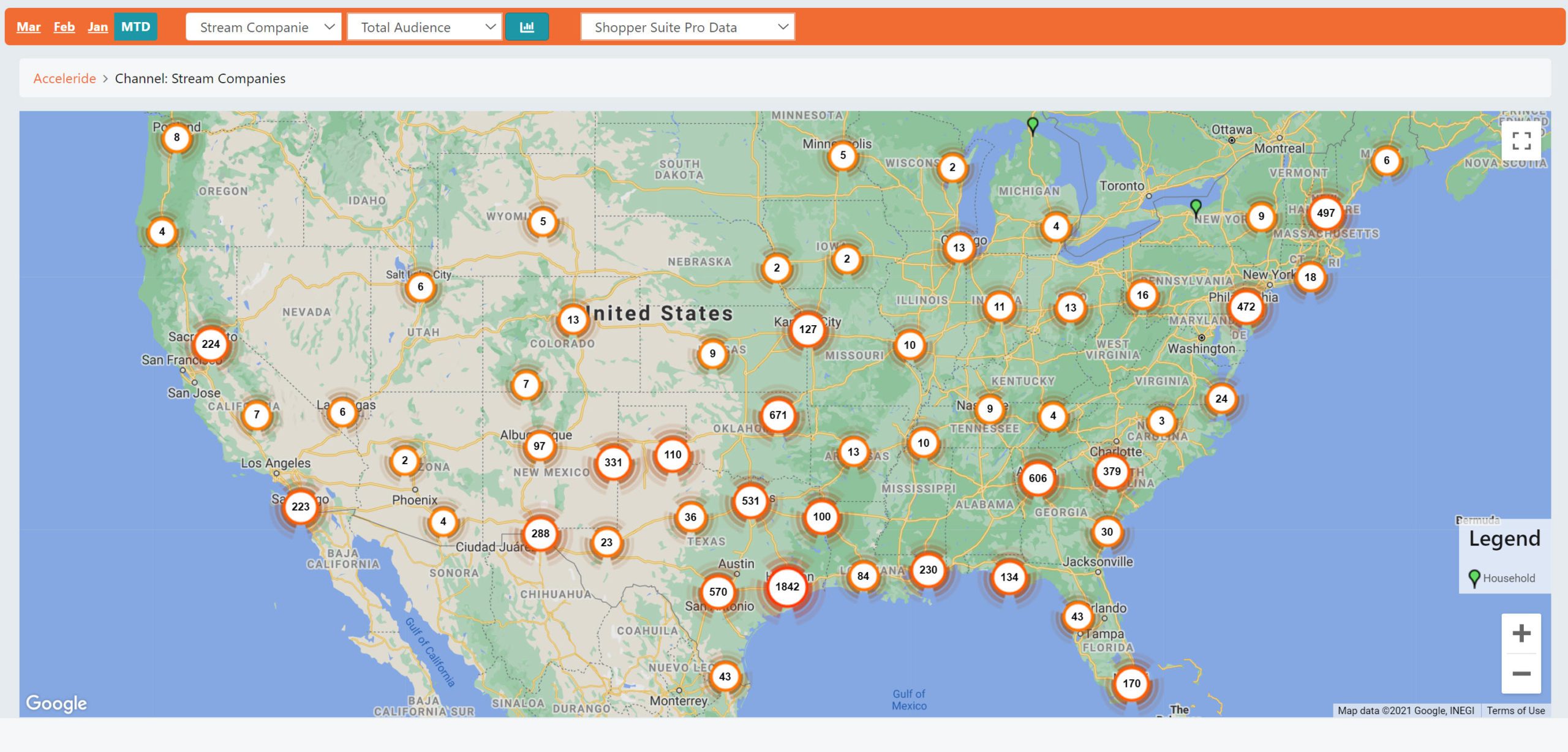Open the Terms of Use link
1568x752 pixels.
(x=1515, y=710)
